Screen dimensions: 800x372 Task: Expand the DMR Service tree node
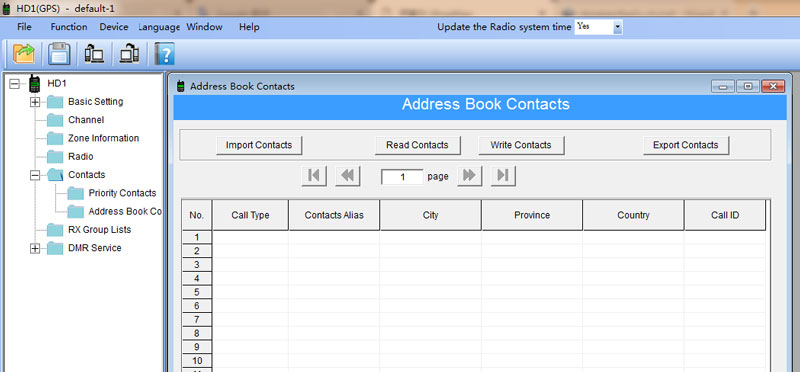(35, 249)
